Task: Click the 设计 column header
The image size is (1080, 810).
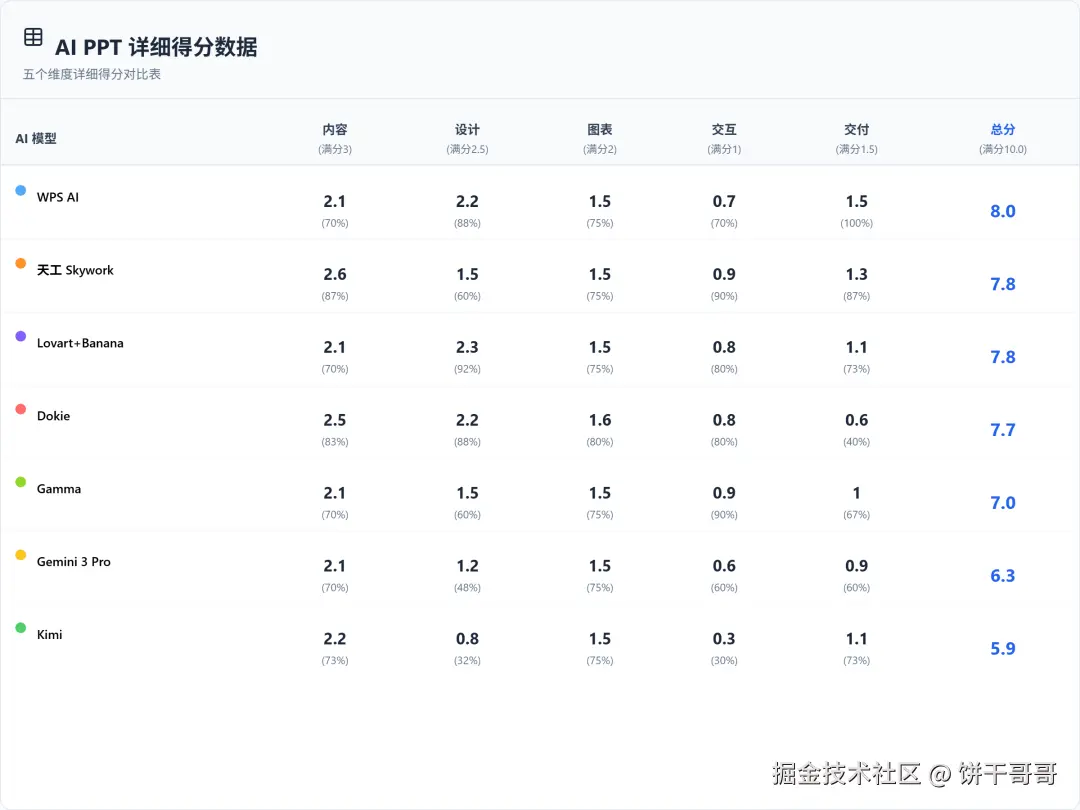Action: (467, 130)
